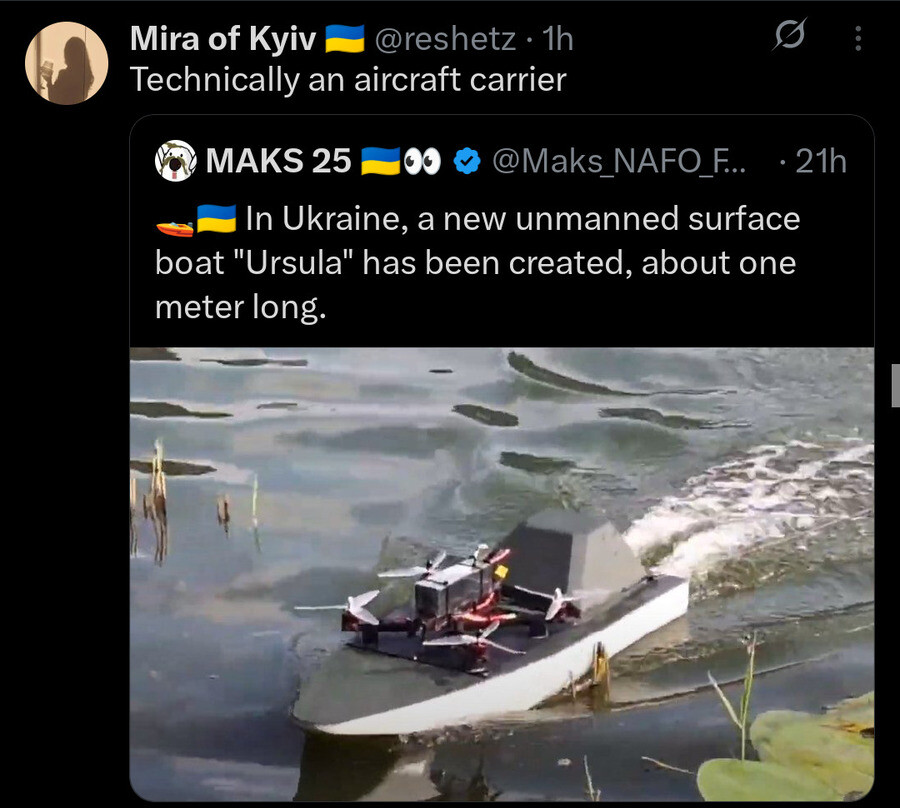Image resolution: width=900 pixels, height=808 pixels.
Task: Click the Grok slashed-circle icon
Action: point(789,34)
